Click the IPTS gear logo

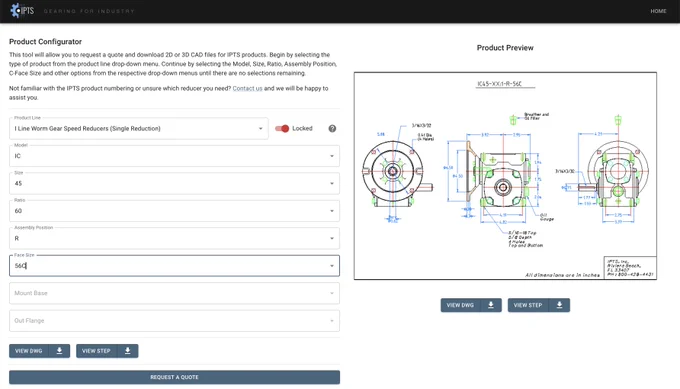click(x=22, y=10)
